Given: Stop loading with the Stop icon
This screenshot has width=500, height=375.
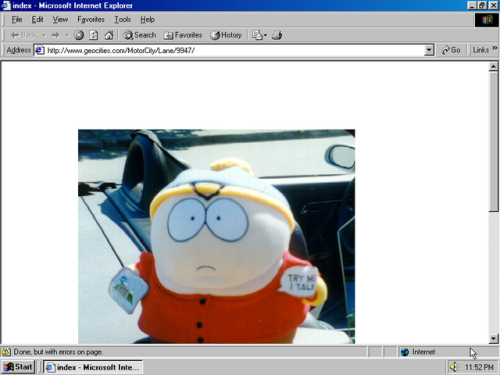Looking at the screenshot, I should click(79, 35).
